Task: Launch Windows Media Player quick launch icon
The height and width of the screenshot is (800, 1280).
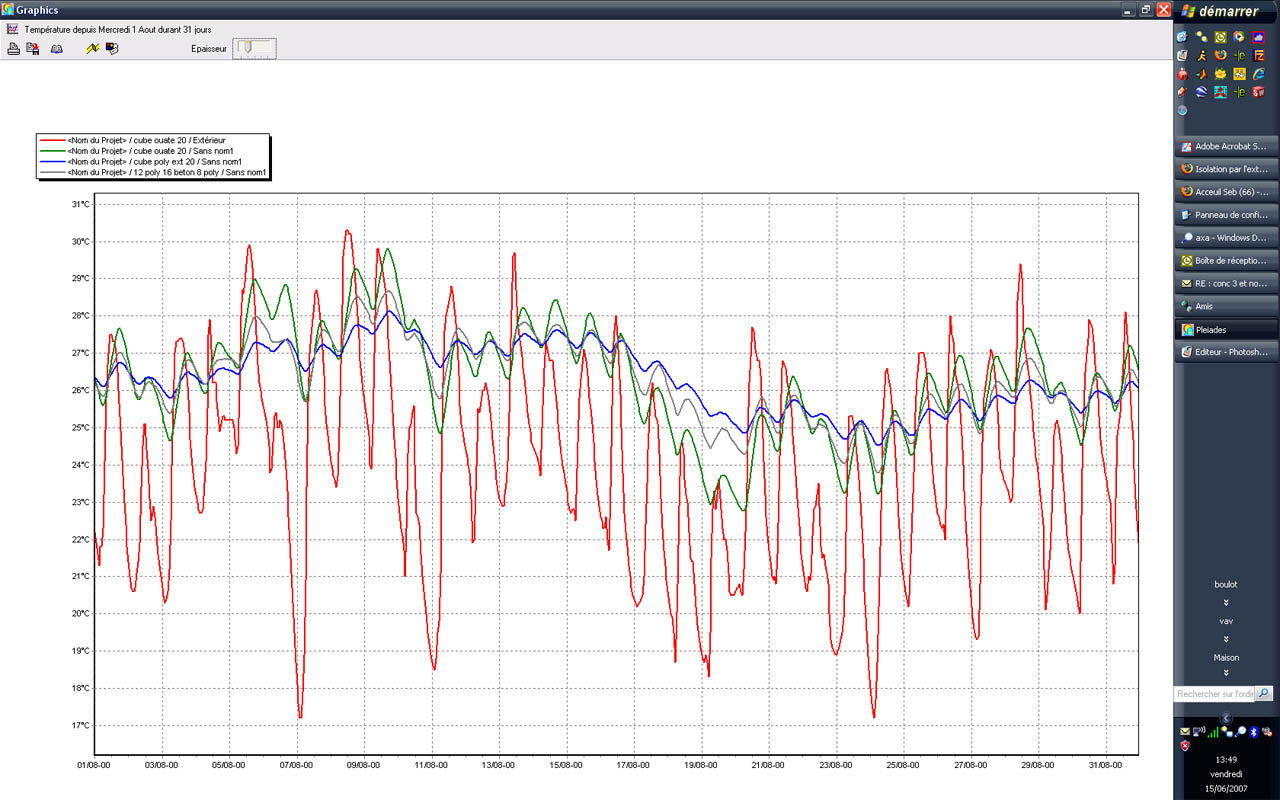Action: click(x=1239, y=37)
